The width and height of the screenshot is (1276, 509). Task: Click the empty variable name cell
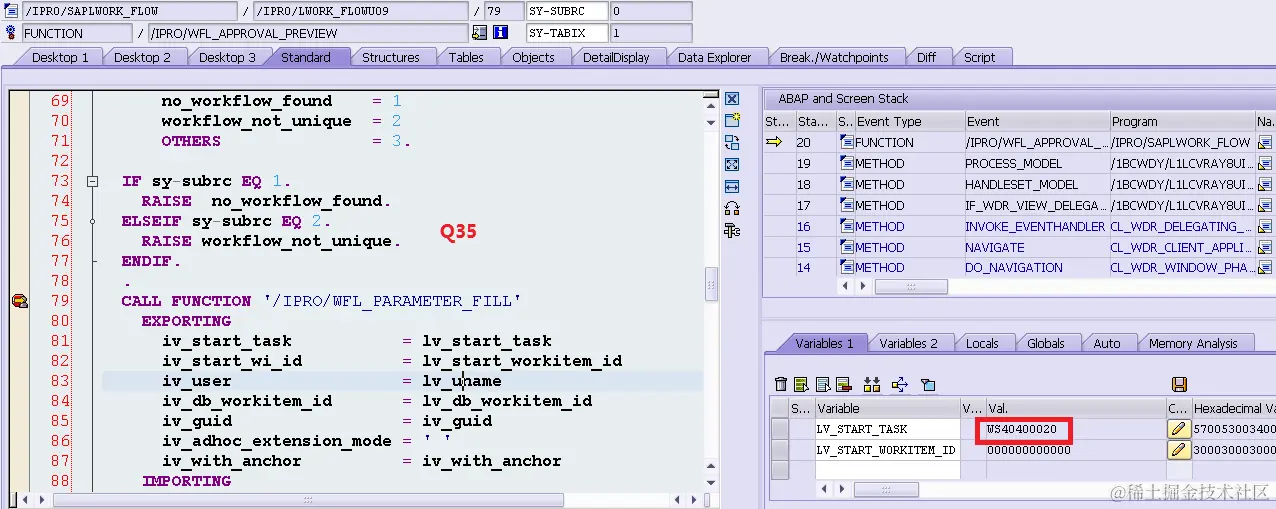(x=887, y=470)
